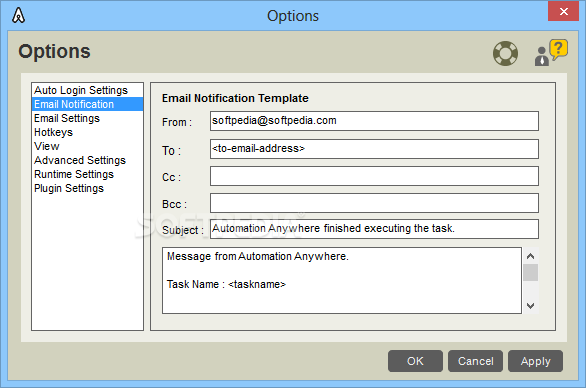This screenshot has width=586, height=388.
Task: Open View category
Action: pos(87,146)
